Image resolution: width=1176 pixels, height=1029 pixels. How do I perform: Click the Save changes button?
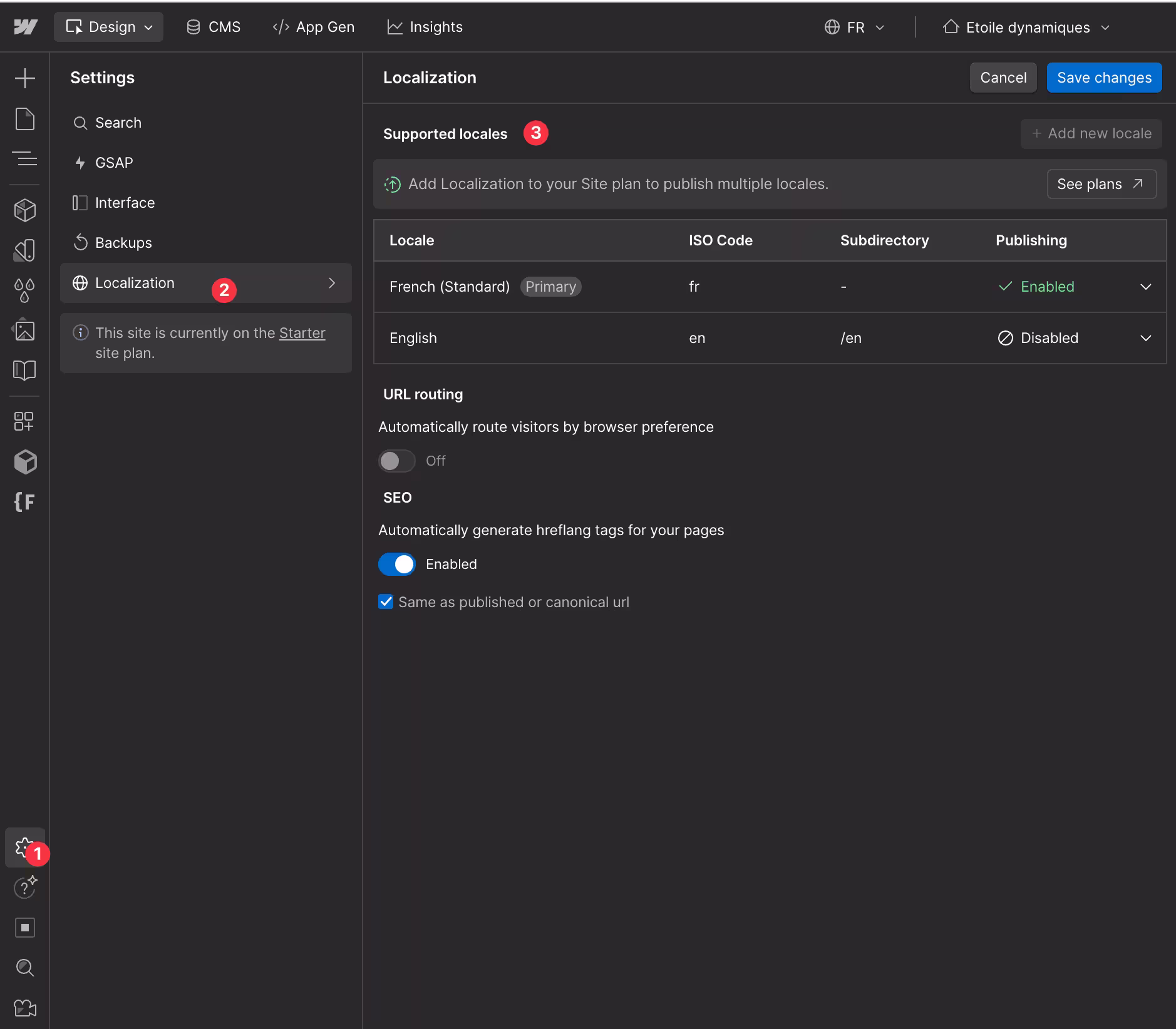pos(1104,78)
